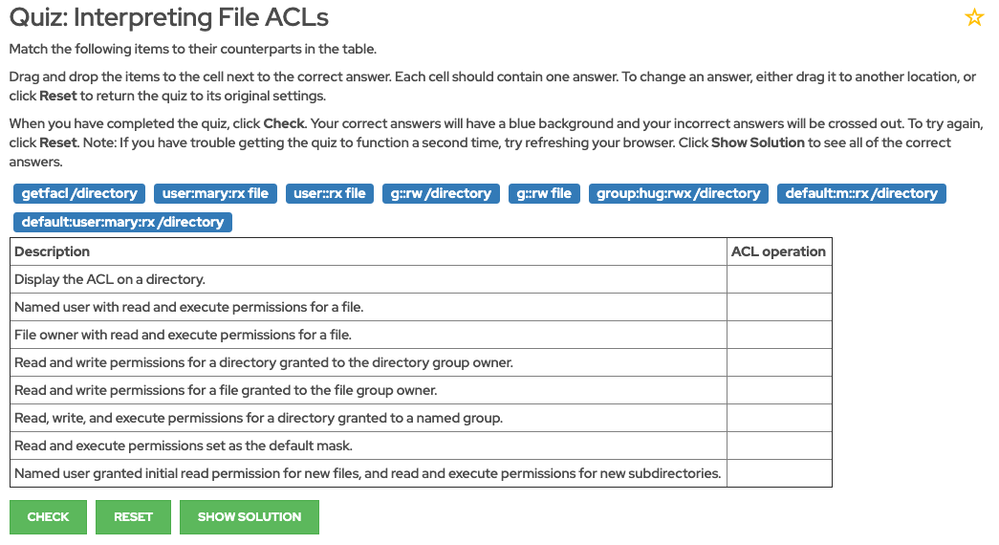Select the 'default:user:mary:rx /directory' chip

tap(123, 222)
